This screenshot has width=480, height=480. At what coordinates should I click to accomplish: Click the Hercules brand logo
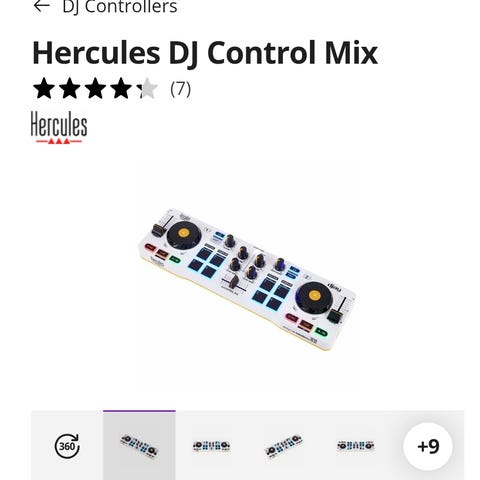59,127
